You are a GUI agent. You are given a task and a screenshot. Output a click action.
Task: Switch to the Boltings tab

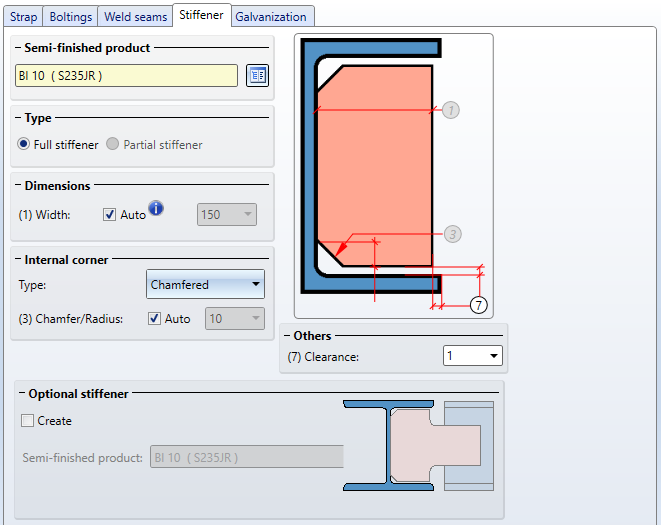(x=70, y=17)
